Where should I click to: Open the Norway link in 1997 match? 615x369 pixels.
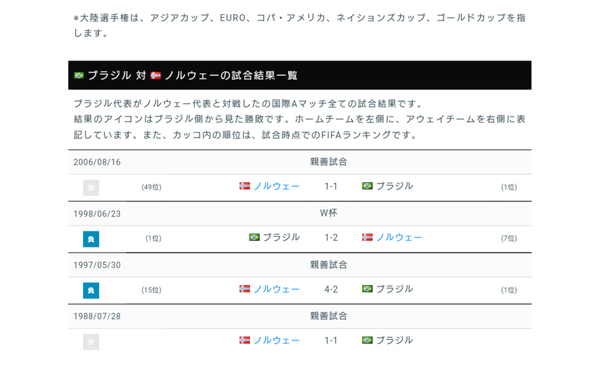[x=277, y=289]
